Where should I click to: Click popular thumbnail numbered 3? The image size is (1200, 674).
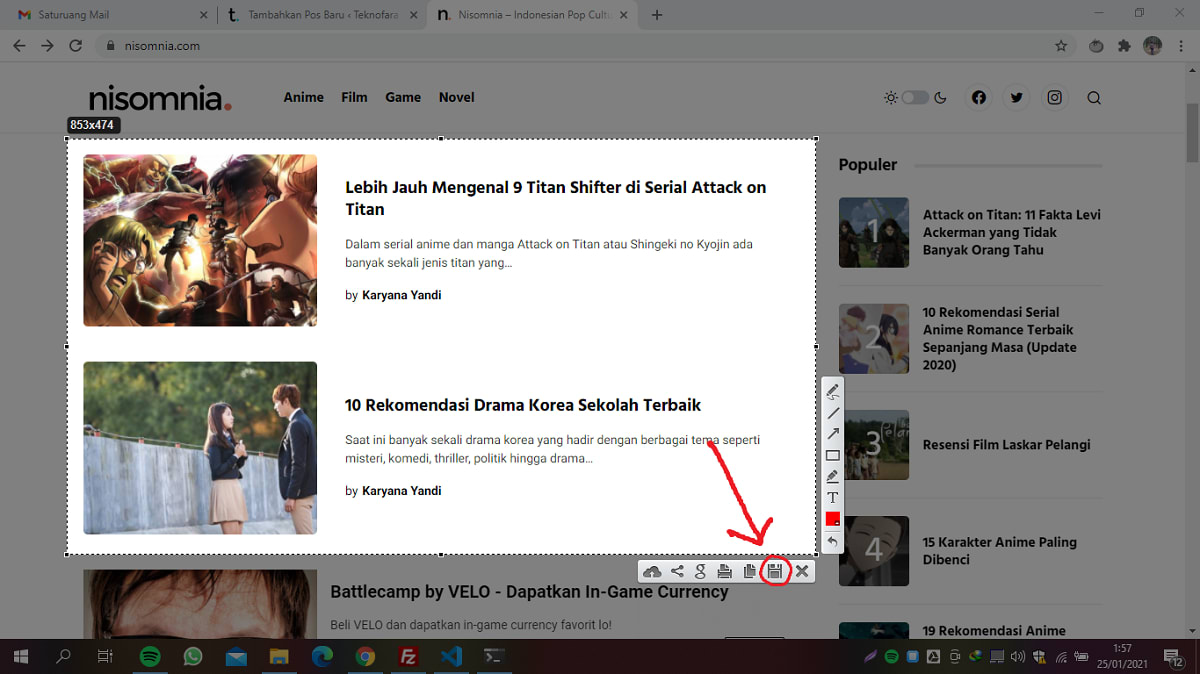click(873, 445)
